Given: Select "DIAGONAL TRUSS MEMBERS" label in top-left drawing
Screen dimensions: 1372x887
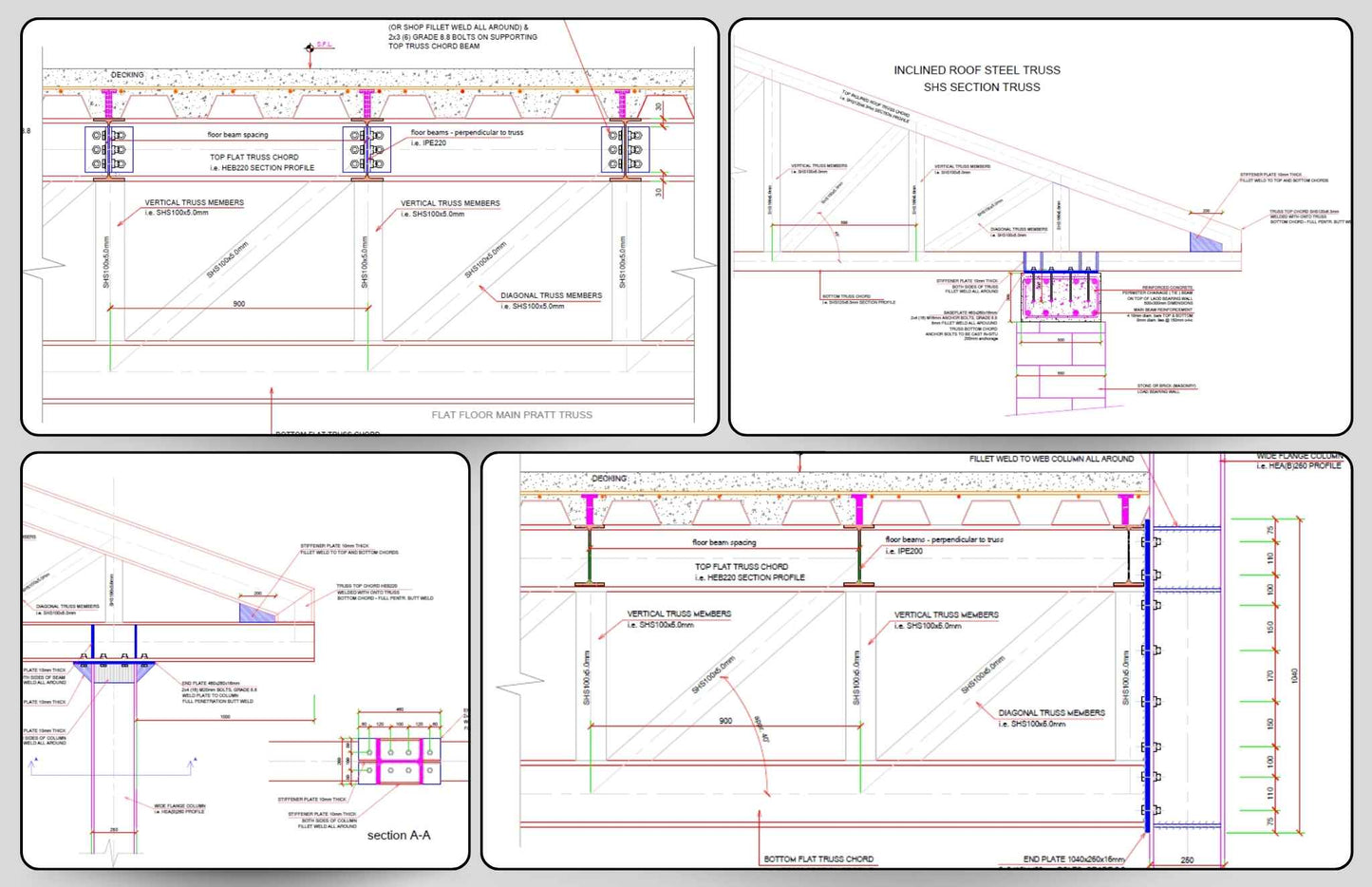Looking at the screenshot, I should (551, 295).
